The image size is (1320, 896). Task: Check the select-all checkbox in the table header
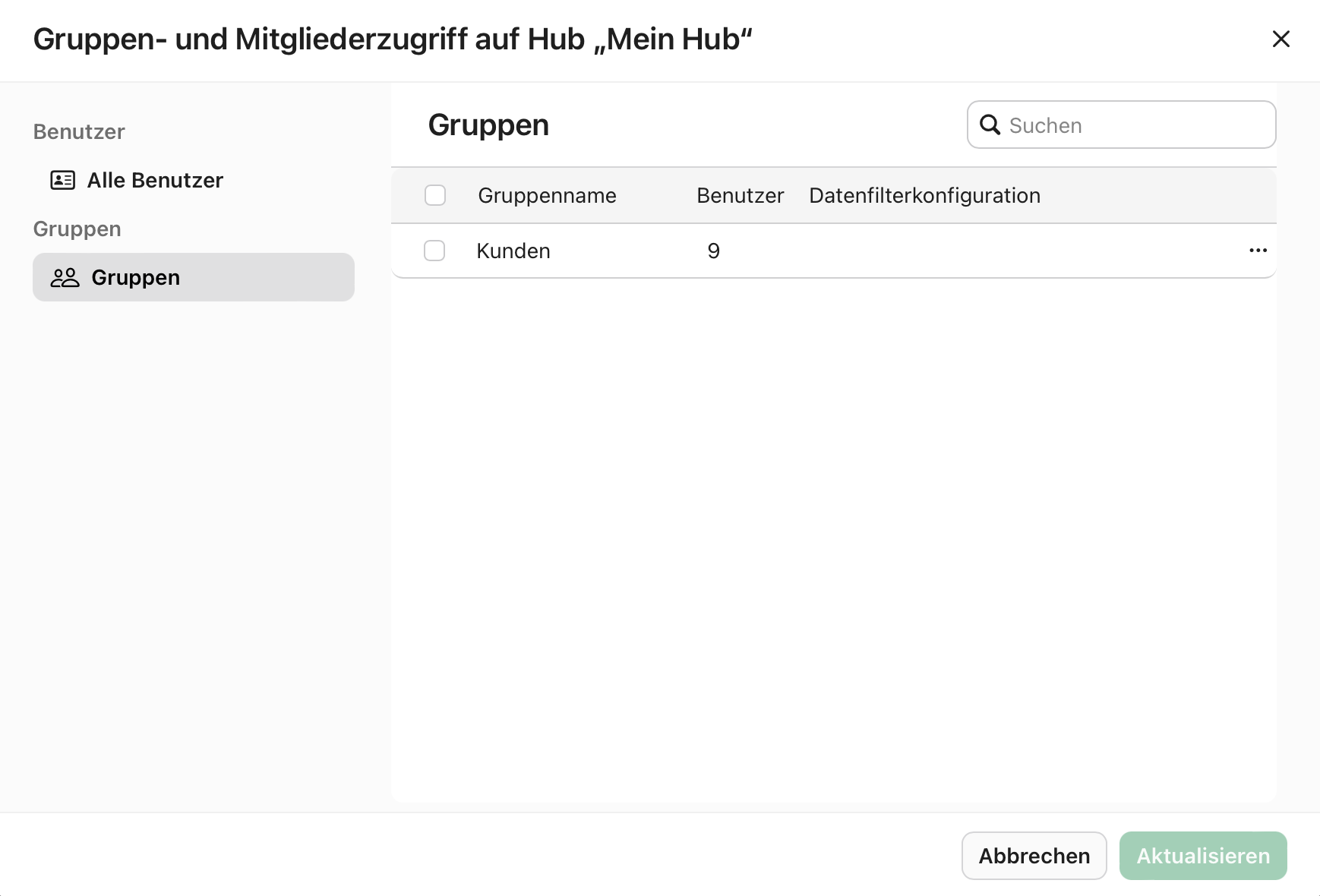pyautogui.click(x=435, y=195)
